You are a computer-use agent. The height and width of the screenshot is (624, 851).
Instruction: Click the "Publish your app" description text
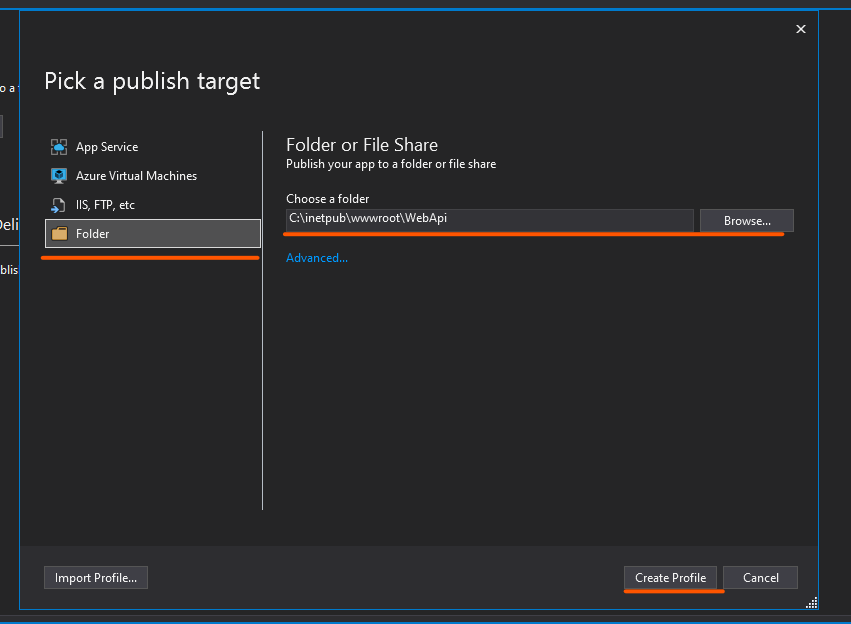391,164
